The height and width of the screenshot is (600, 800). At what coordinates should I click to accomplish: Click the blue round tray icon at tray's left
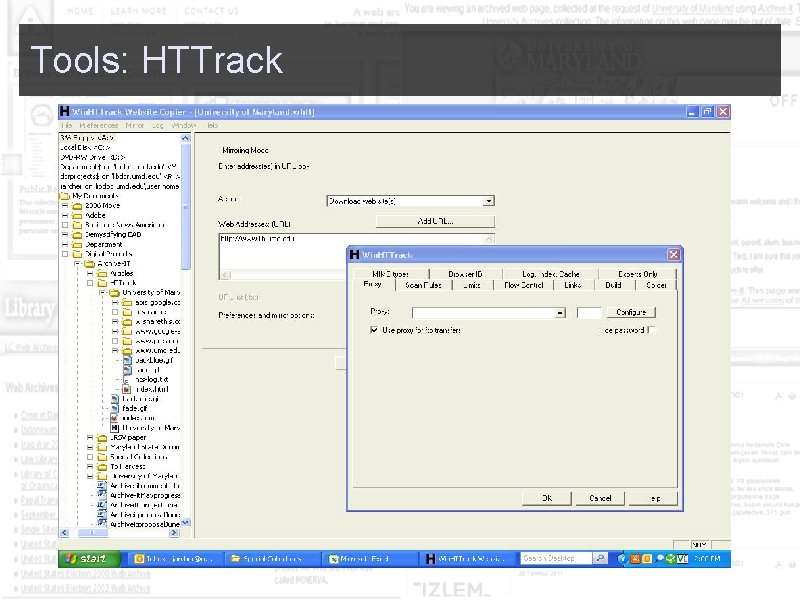coord(622,559)
